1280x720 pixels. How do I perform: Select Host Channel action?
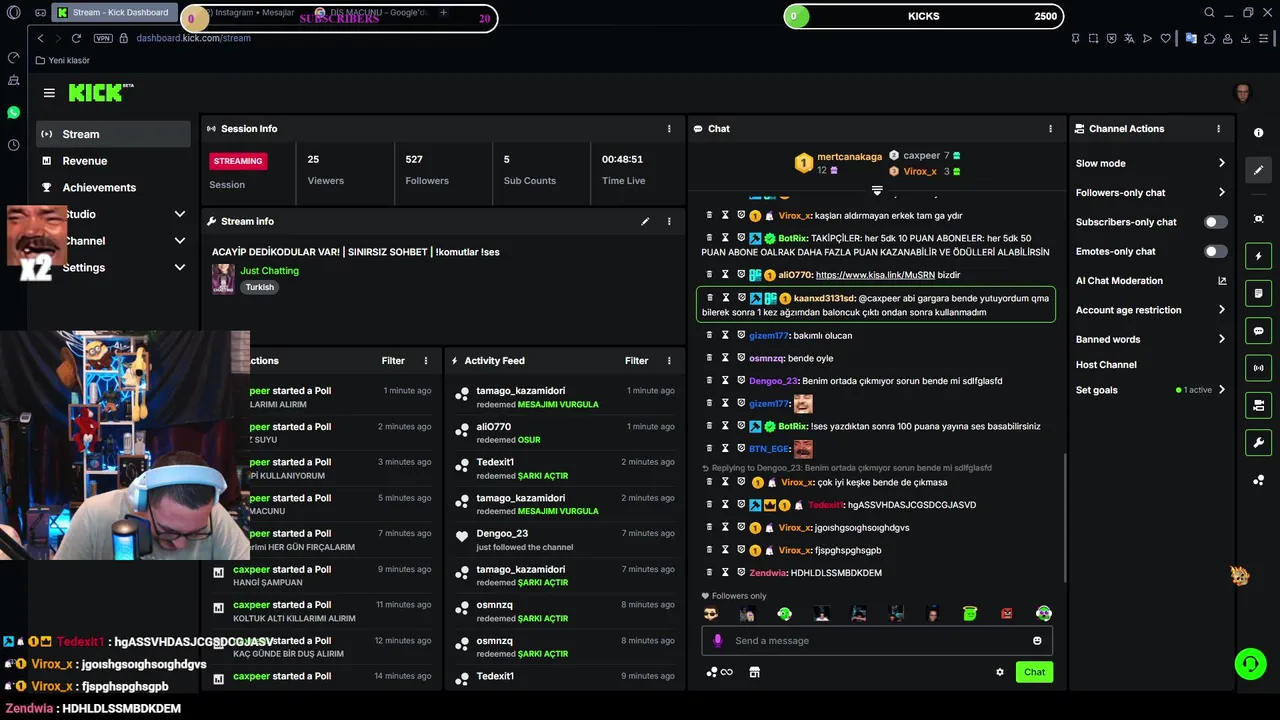click(x=1106, y=365)
